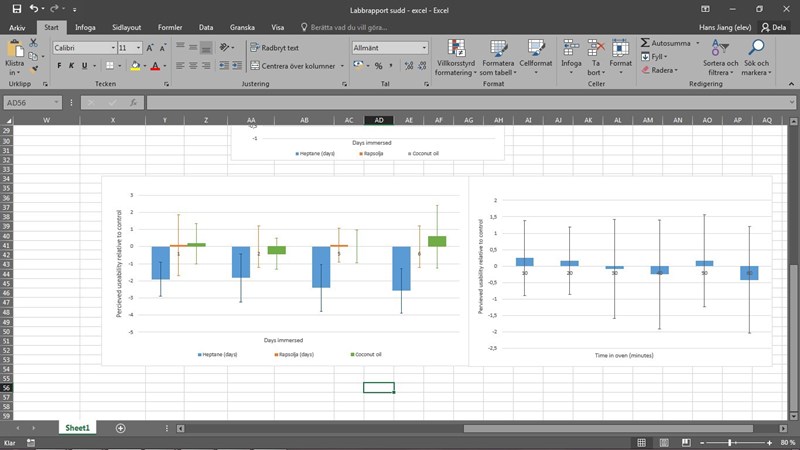
Task: Click Villkorsstyrd formatering icon
Action: (457, 48)
